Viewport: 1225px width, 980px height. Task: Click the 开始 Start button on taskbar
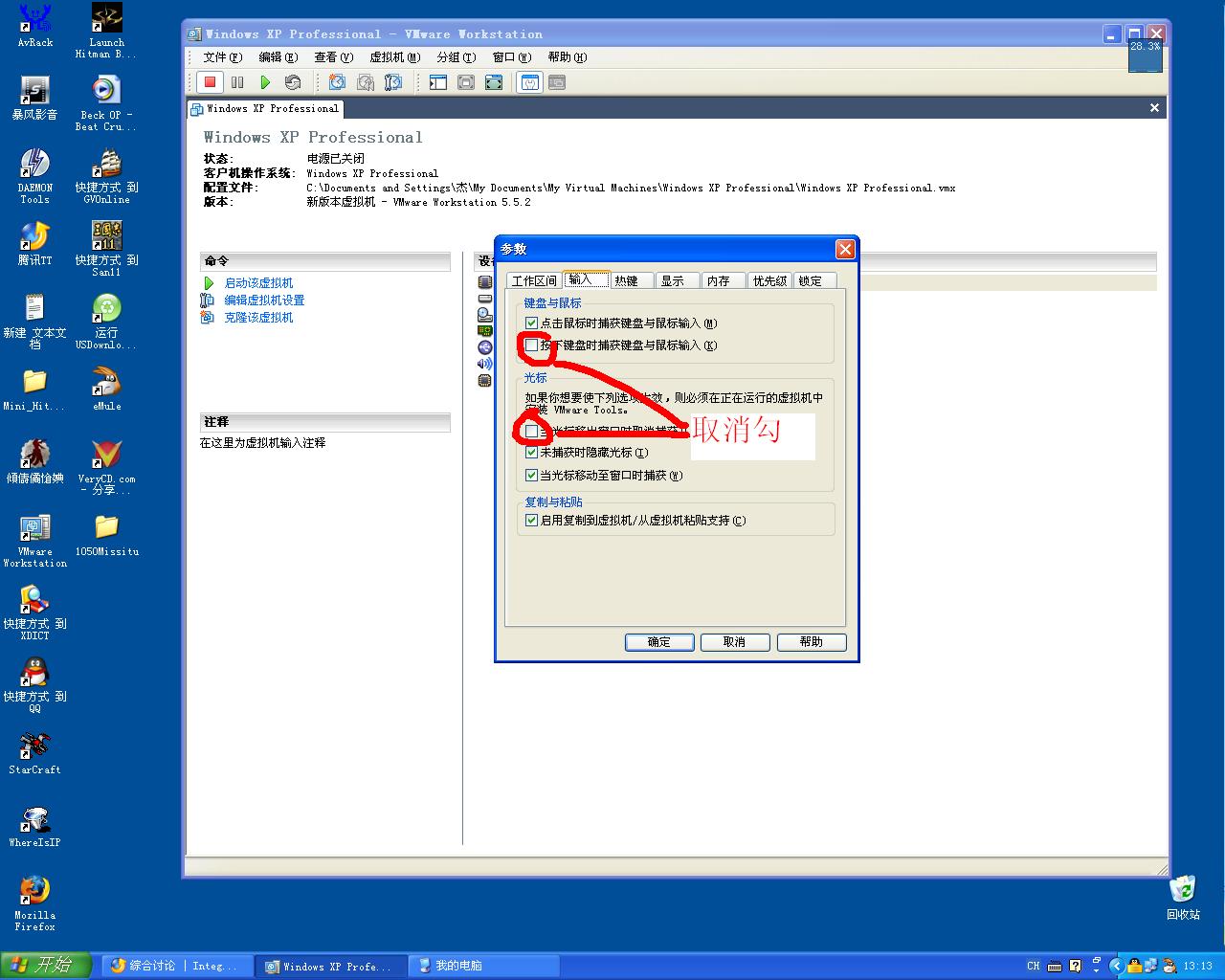tap(45, 965)
